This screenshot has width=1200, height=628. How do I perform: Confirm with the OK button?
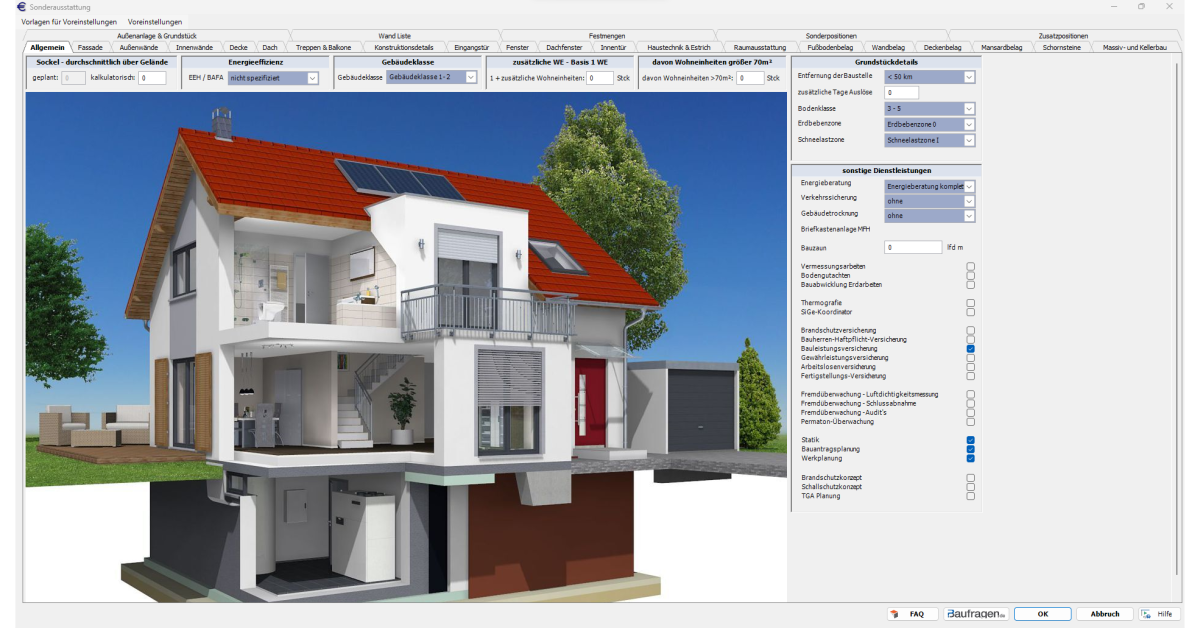coord(1042,614)
